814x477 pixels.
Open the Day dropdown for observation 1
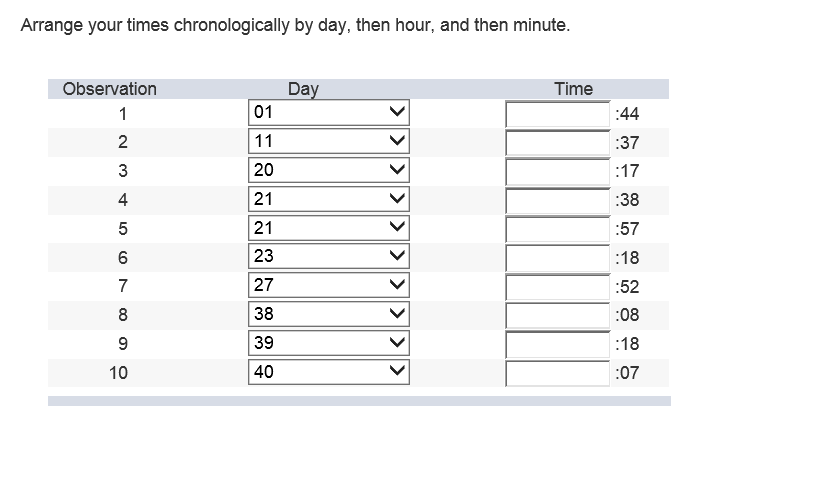click(x=329, y=112)
